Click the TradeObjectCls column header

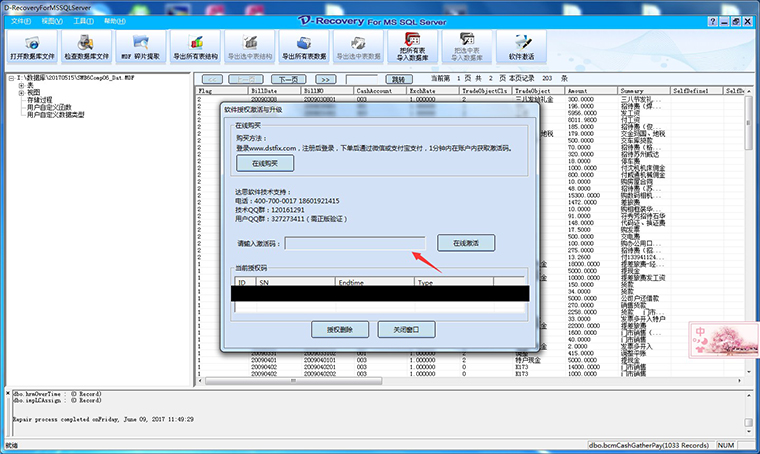click(x=486, y=91)
